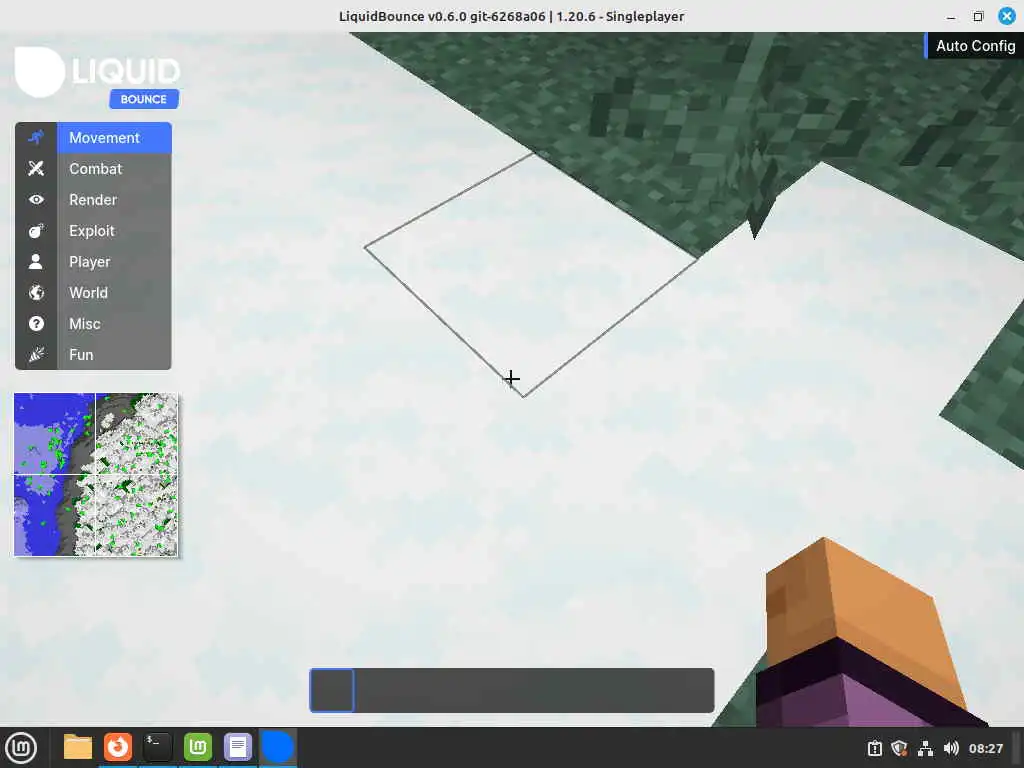Click the Fun party popper icon
The width and height of the screenshot is (1024, 768).
36,355
